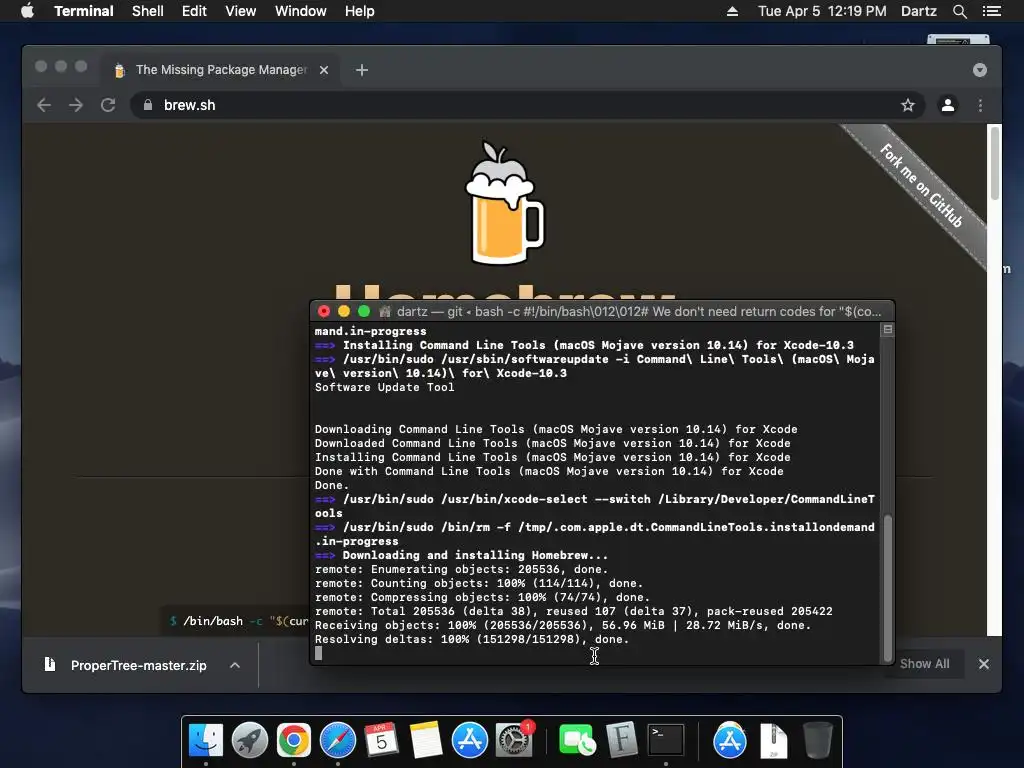Open the Window menu

coord(300,11)
